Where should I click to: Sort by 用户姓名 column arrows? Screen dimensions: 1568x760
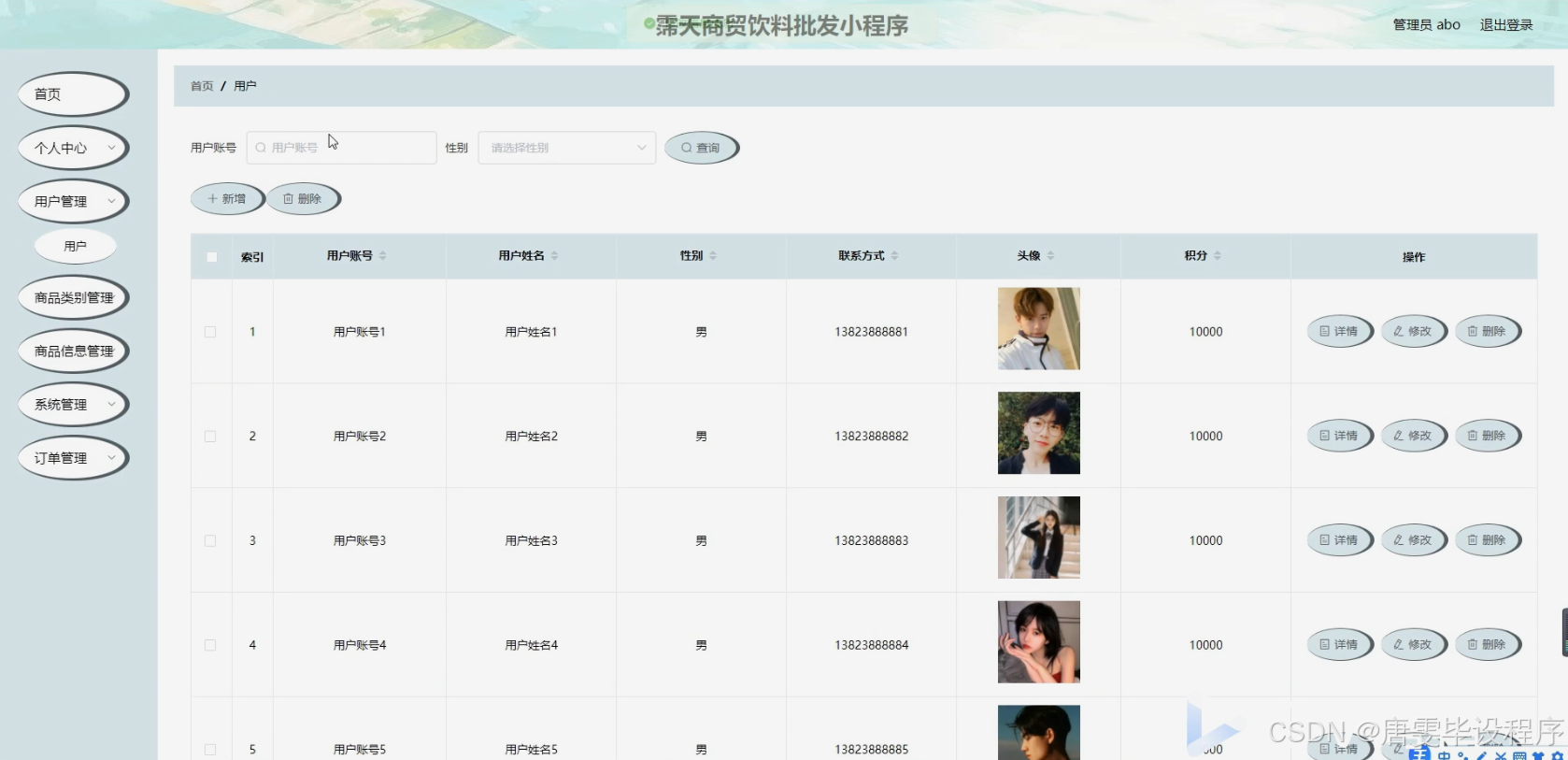pos(554,256)
